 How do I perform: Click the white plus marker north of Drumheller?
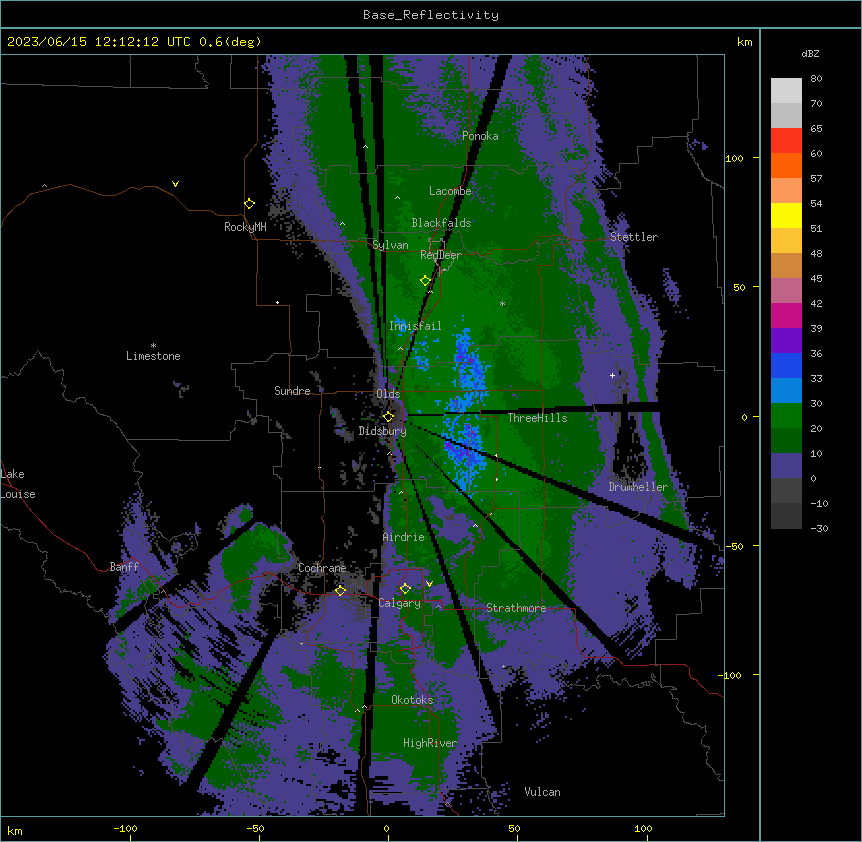click(x=612, y=375)
